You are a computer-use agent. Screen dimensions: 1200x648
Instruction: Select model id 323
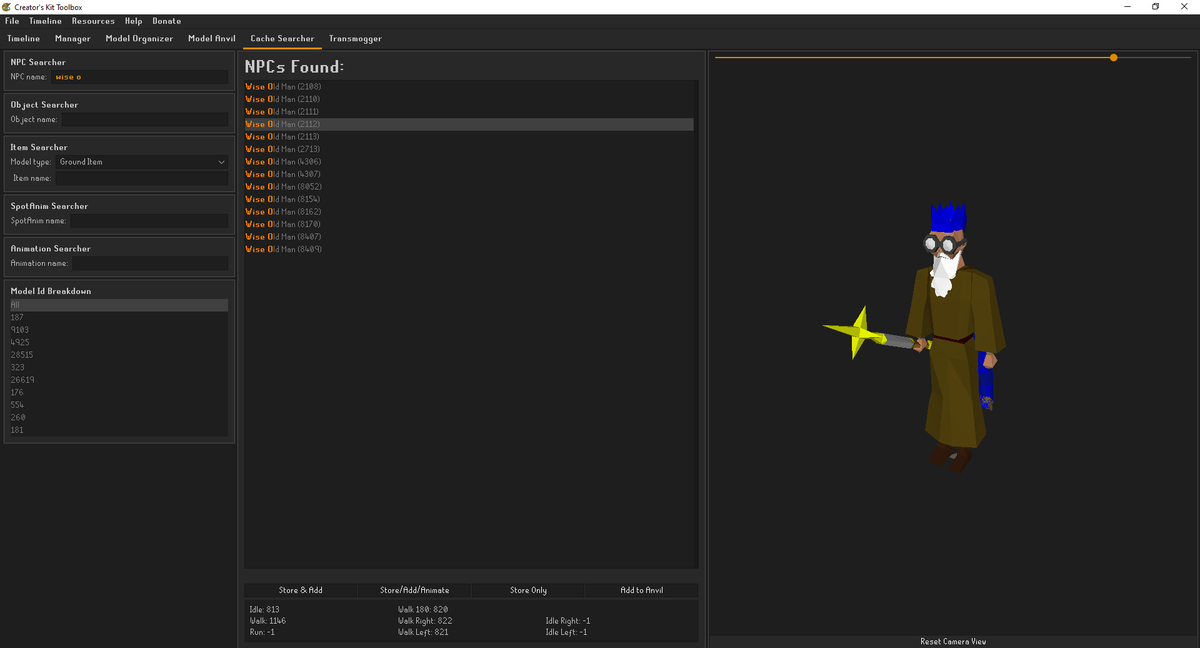click(x=119, y=367)
